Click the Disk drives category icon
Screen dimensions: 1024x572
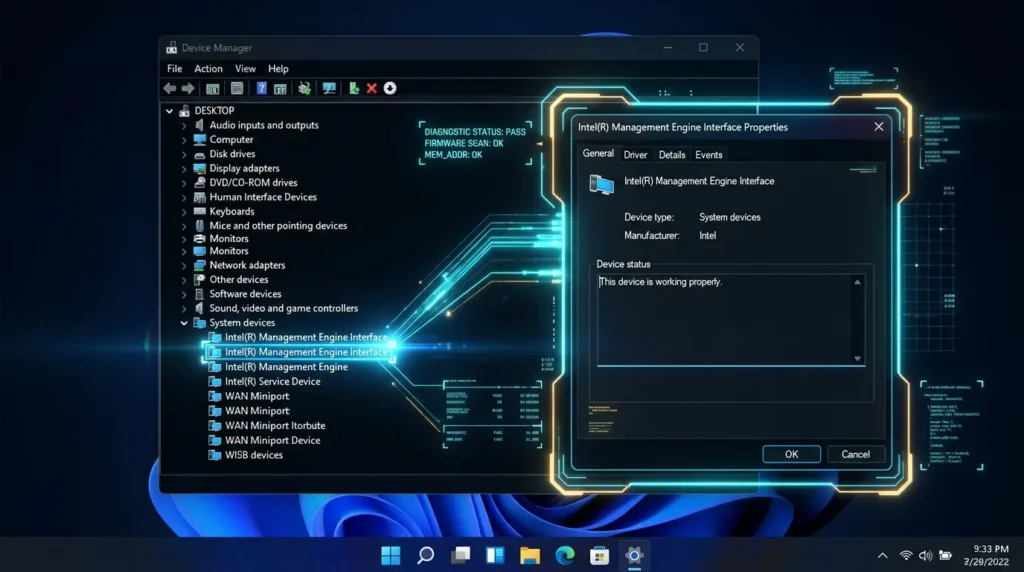200,154
